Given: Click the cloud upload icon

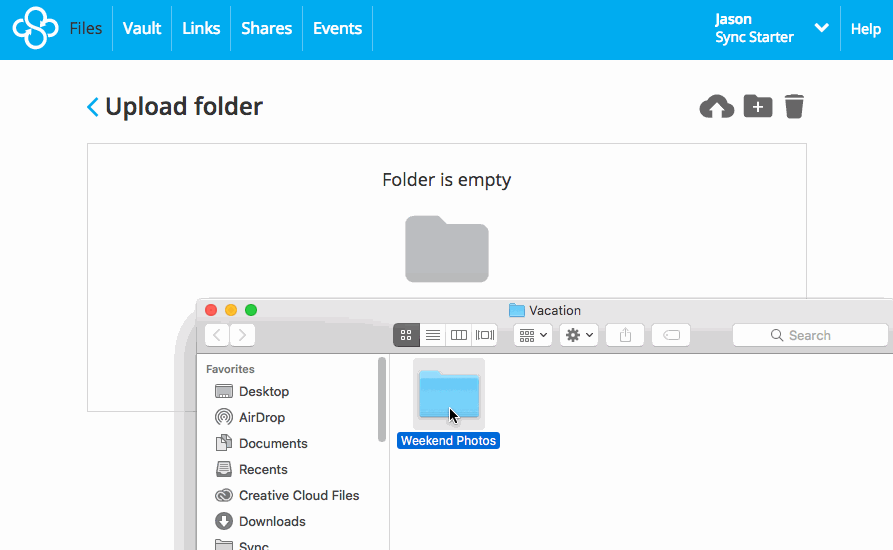Looking at the screenshot, I should point(716,107).
